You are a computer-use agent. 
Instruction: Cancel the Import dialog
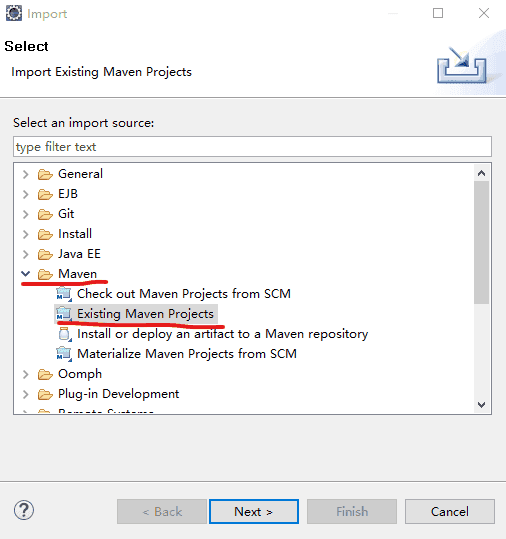point(450,512)
